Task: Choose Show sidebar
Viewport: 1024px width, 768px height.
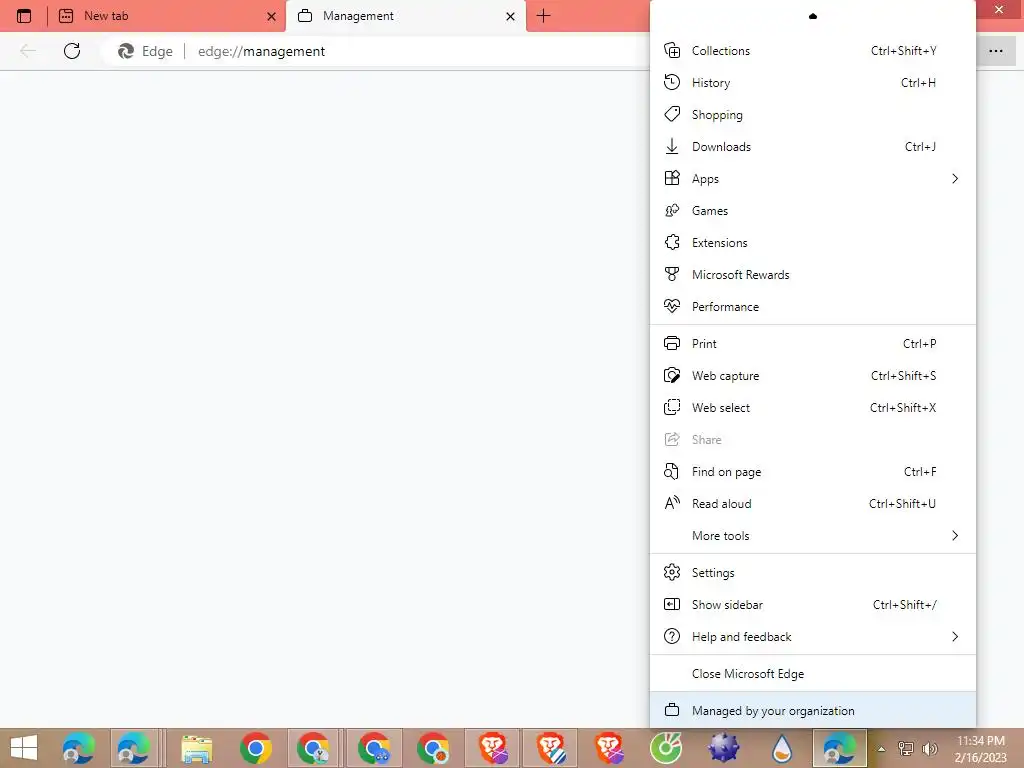Action: pyautogui.click(x=812, y=605)
